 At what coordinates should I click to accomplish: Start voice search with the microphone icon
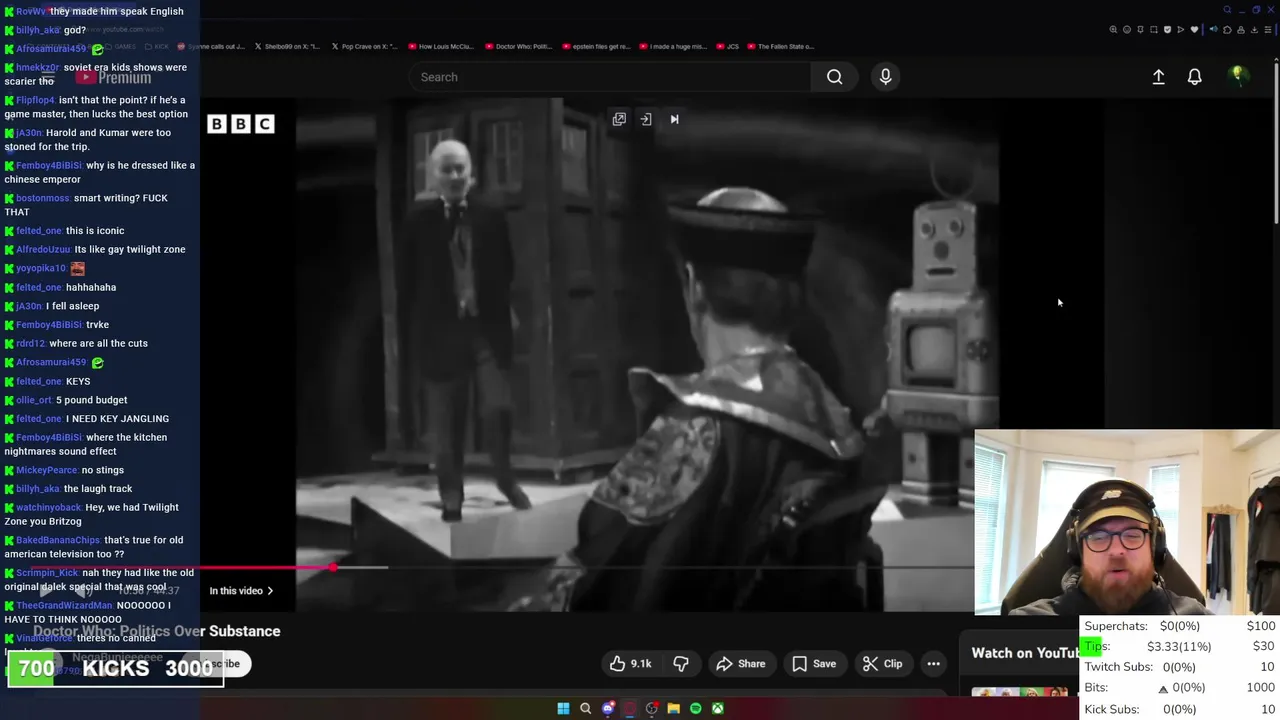click(885, 77)
